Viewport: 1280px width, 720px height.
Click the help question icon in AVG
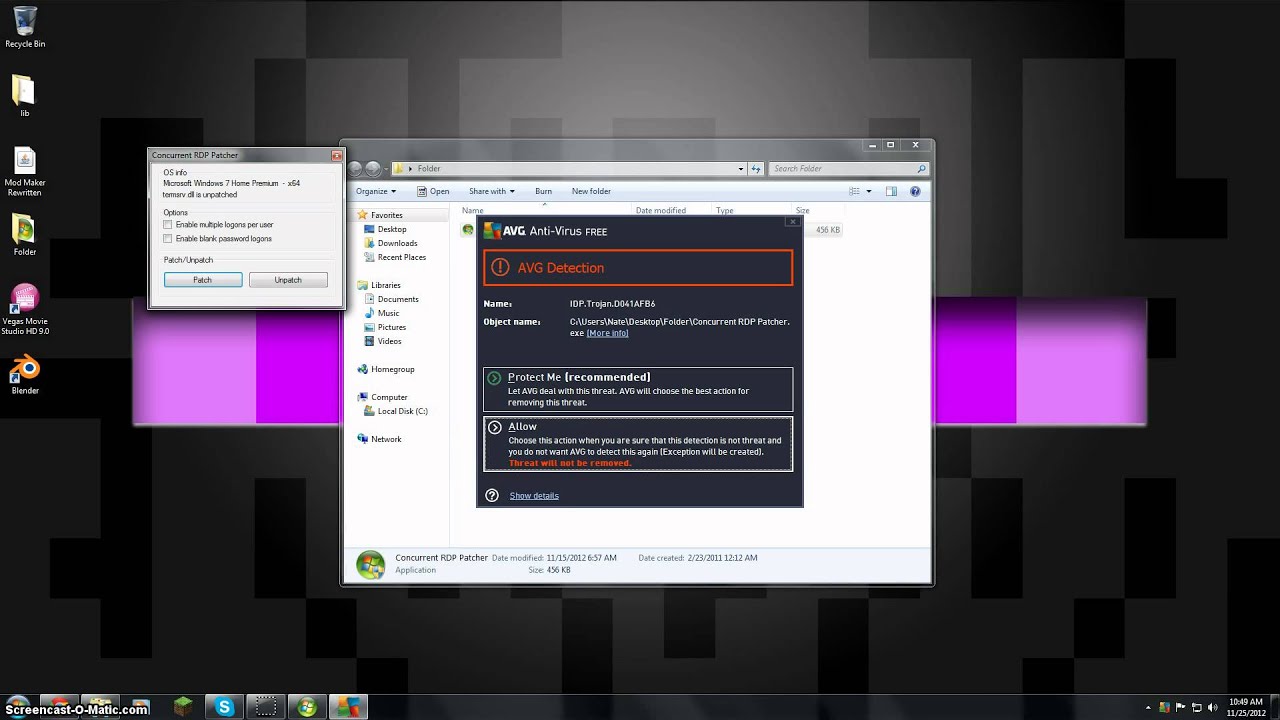491,495
